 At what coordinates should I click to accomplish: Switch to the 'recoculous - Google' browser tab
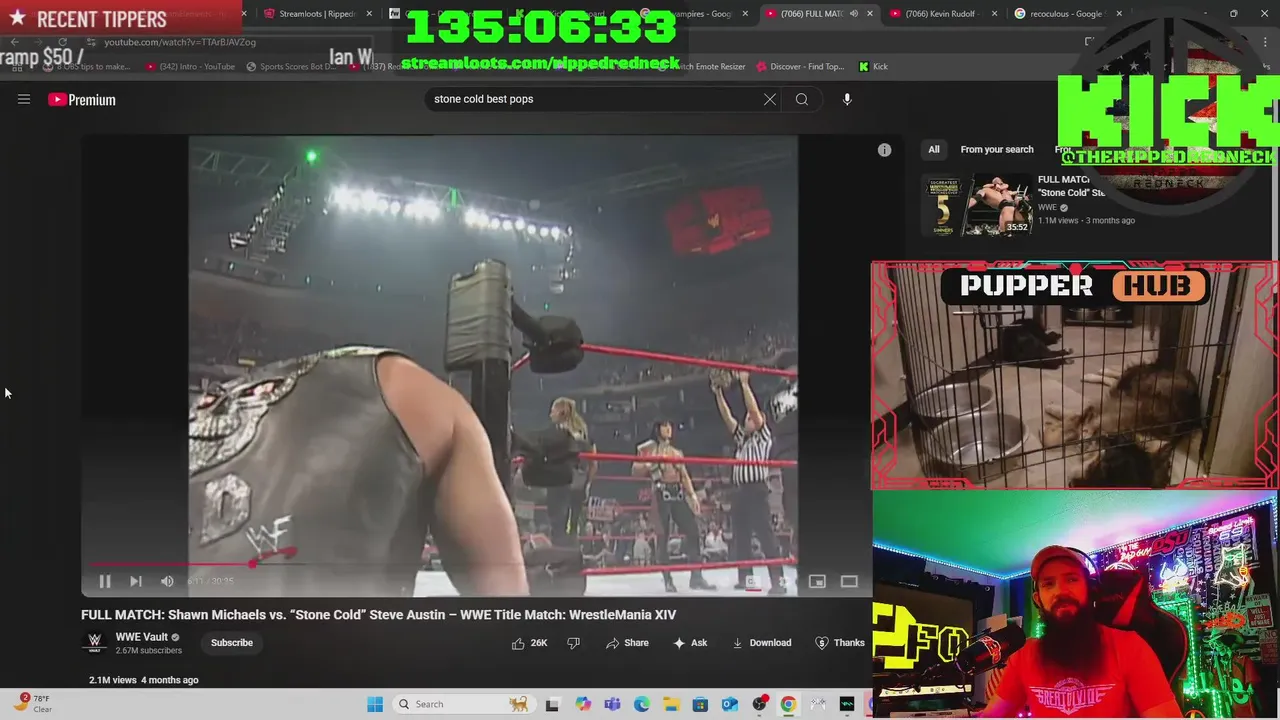pyautogui.click(x=1068, y=14)
